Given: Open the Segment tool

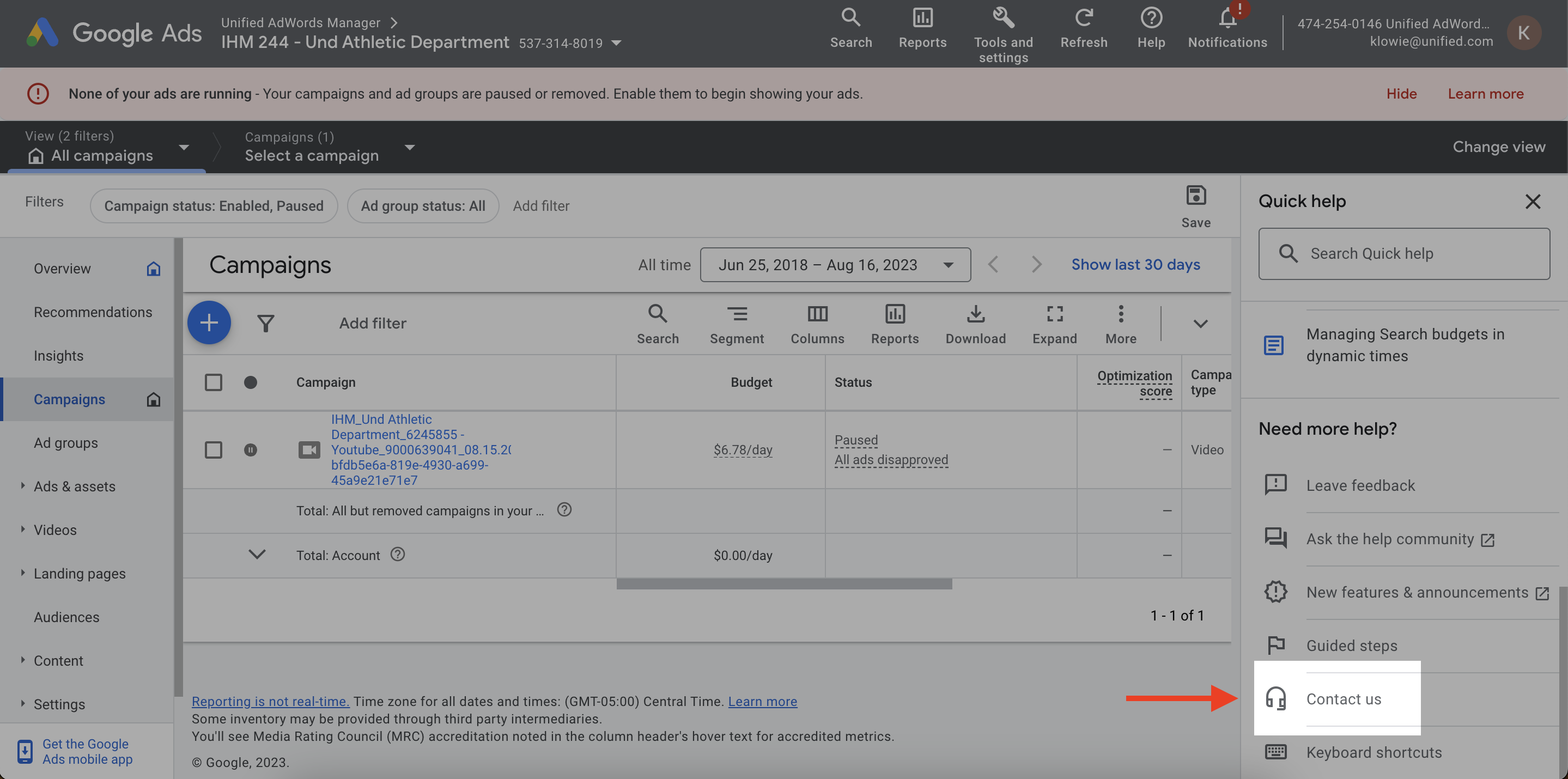Looking at the screenshot, I should 737,324.
